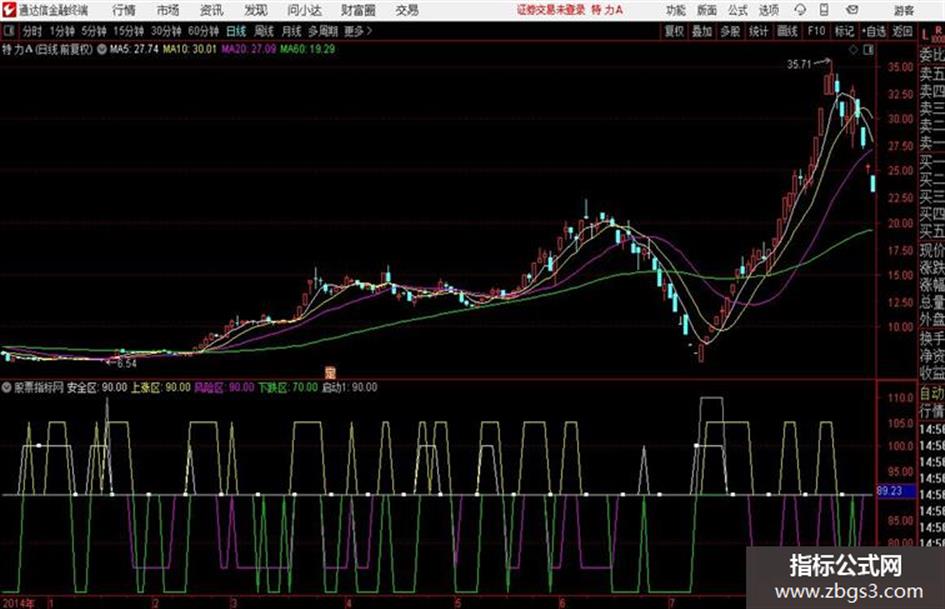
Task: Select the 日线 daily period tab
Action: (x=236, y=31)
